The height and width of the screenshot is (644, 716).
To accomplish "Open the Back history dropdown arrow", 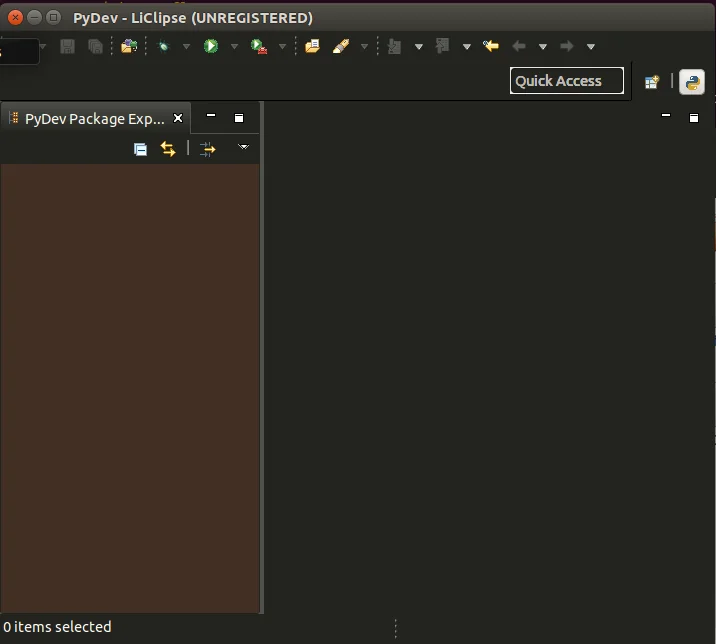I will 542,47.
